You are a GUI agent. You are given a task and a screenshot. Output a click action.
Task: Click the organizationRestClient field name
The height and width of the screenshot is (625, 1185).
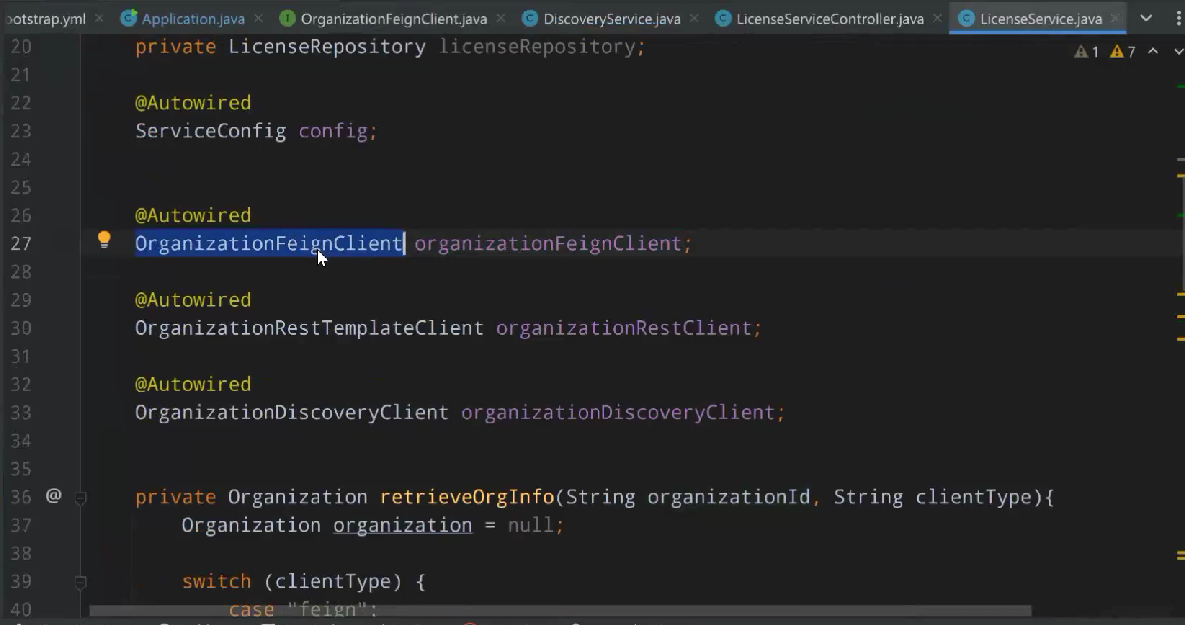click(623, 328)
